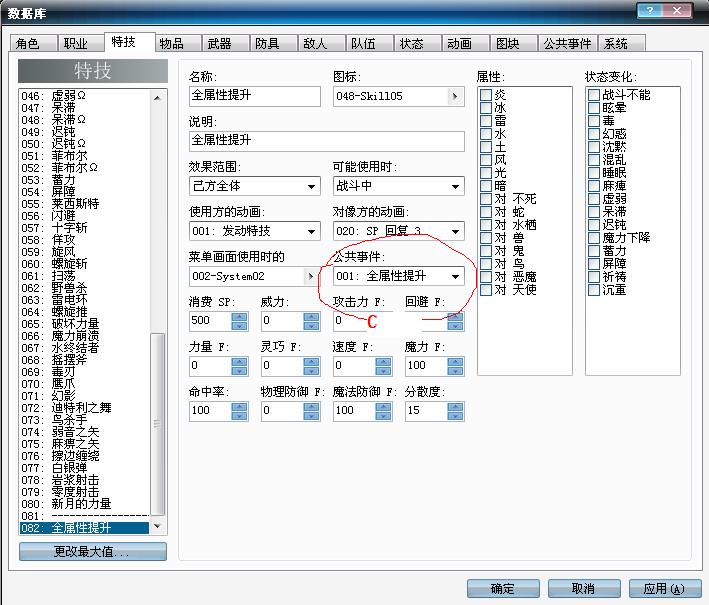Screen dimensions: 709x605
Task: Click the skill list scrollbar thumb
Action: tap(157, 424)
